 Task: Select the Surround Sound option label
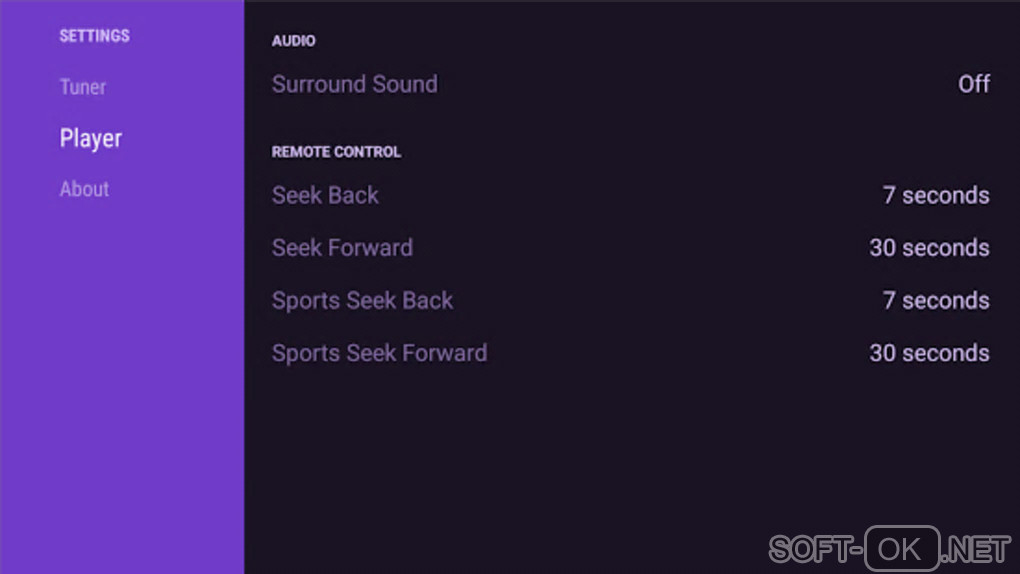(x=354, y=84)
